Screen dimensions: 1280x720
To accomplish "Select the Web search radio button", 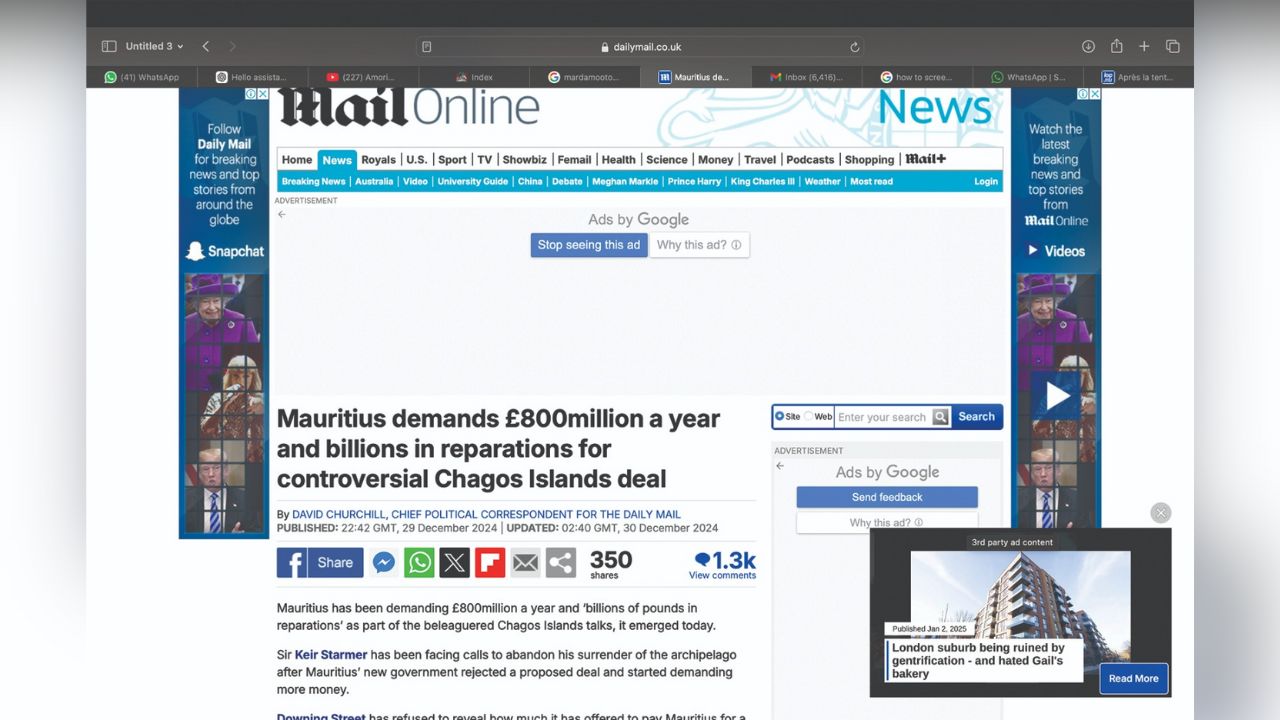I will 809,417.
